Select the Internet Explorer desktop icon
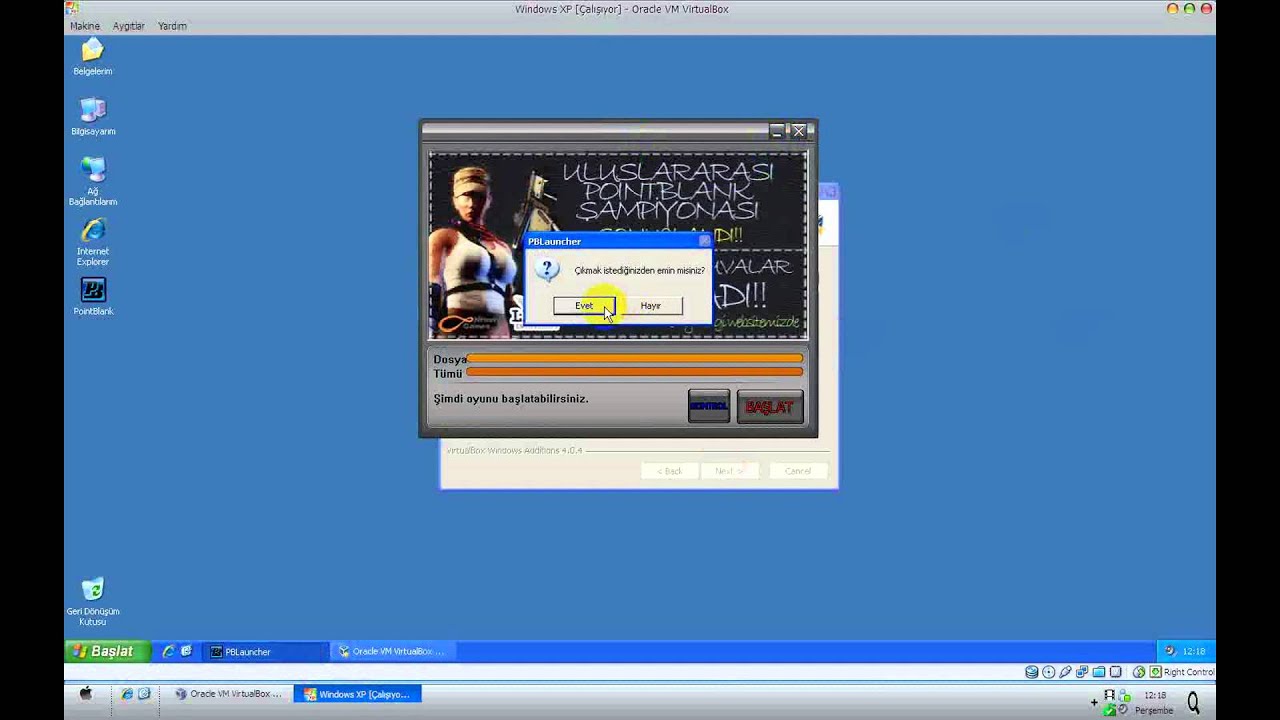The height and width of the screenshot is (720, 1280). coord(93,242)
